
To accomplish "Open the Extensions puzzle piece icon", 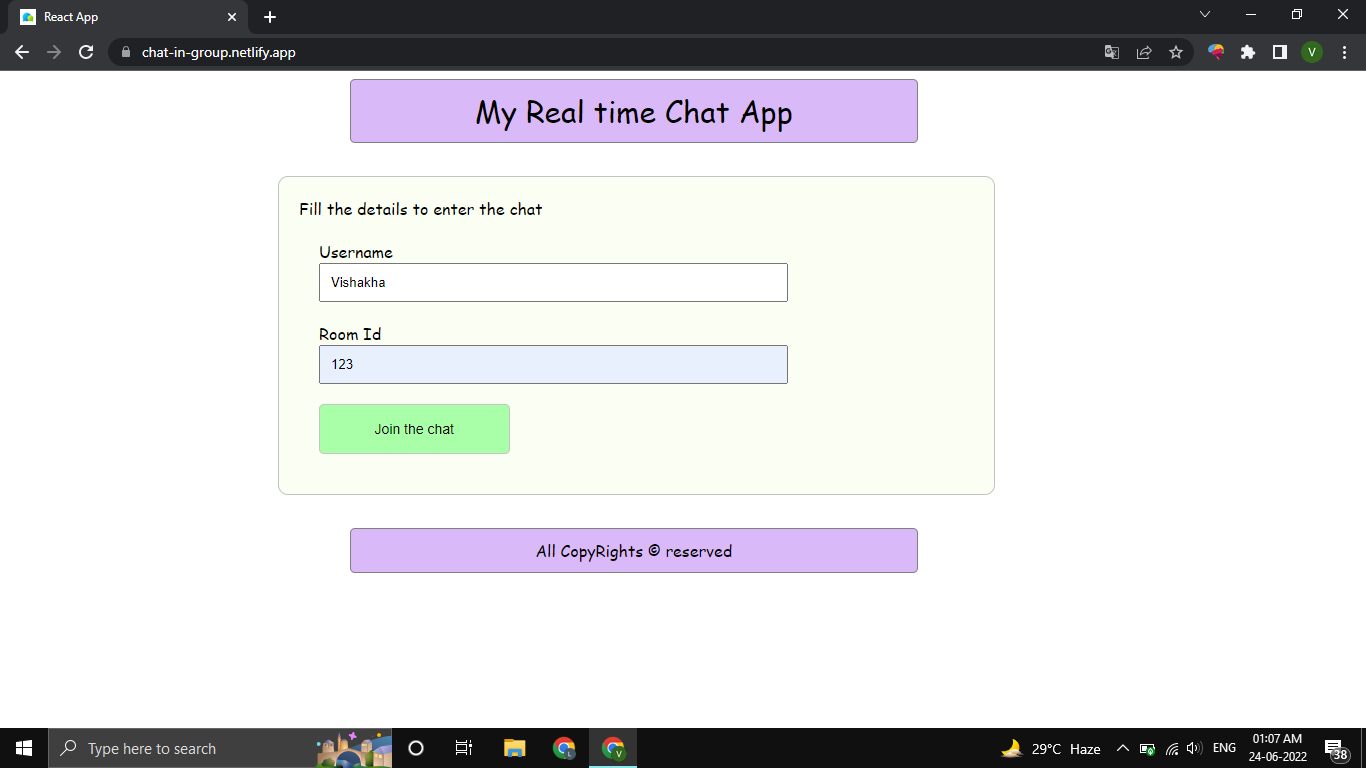I will coord(1248,52).
